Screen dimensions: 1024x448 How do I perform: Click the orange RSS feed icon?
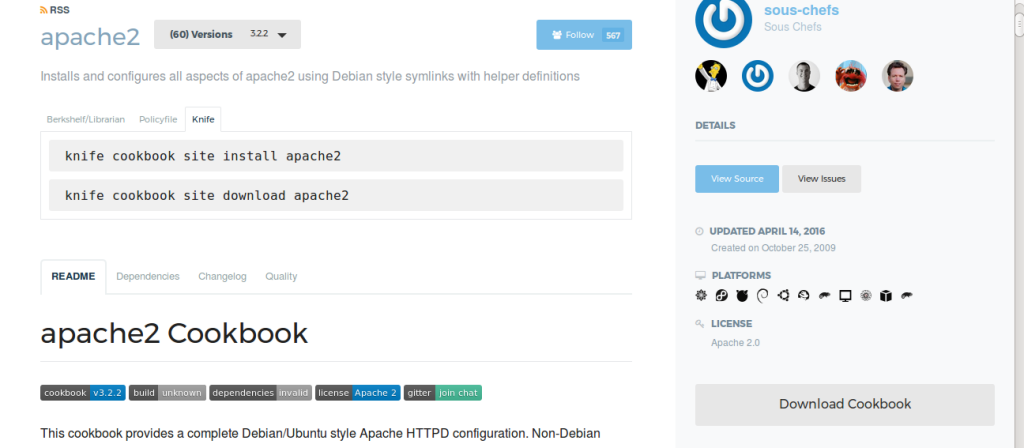pos(44,10)
